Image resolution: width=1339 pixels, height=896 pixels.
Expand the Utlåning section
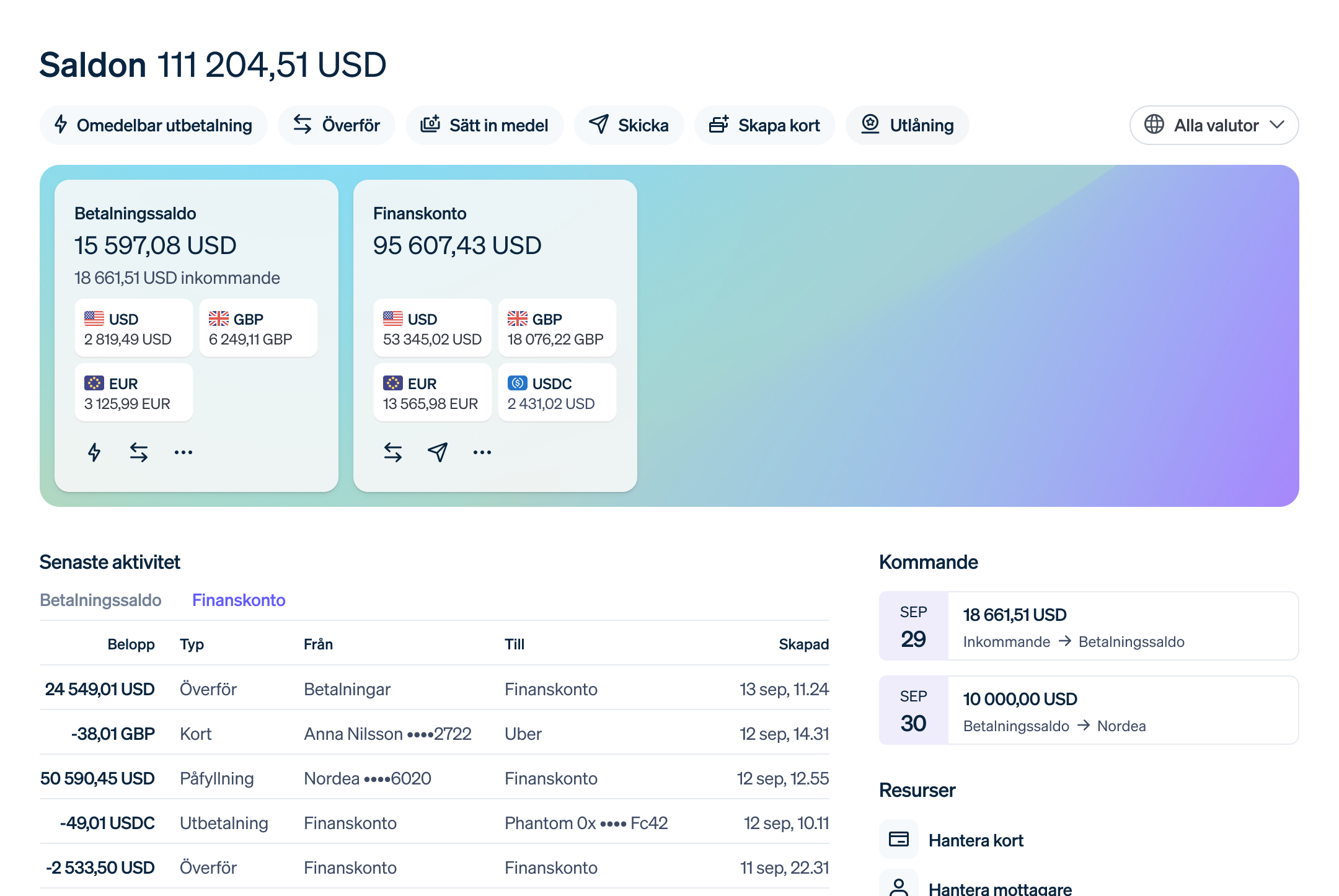coord(907,125)
